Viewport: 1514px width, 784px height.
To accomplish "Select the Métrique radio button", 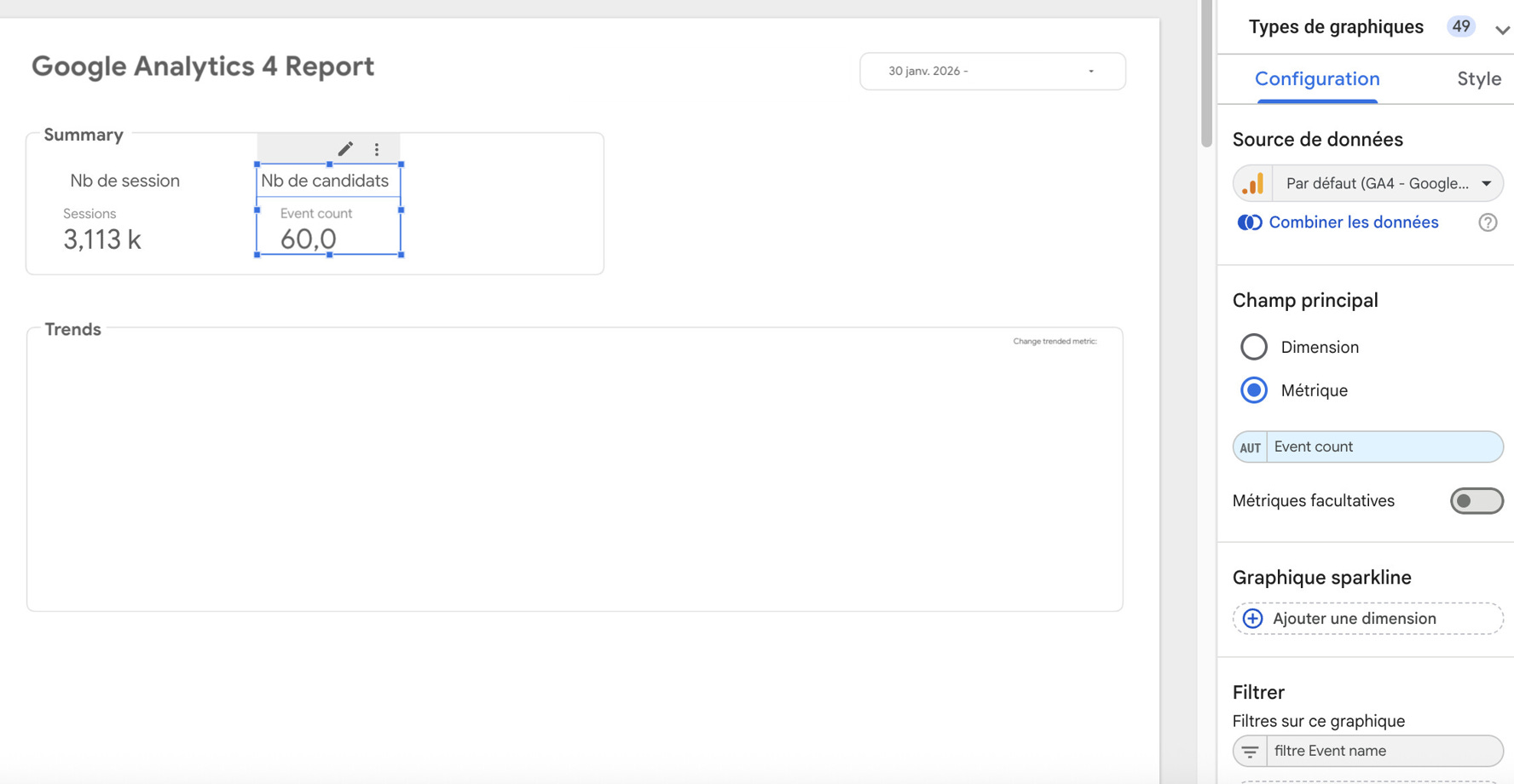I will point(1254,390).
